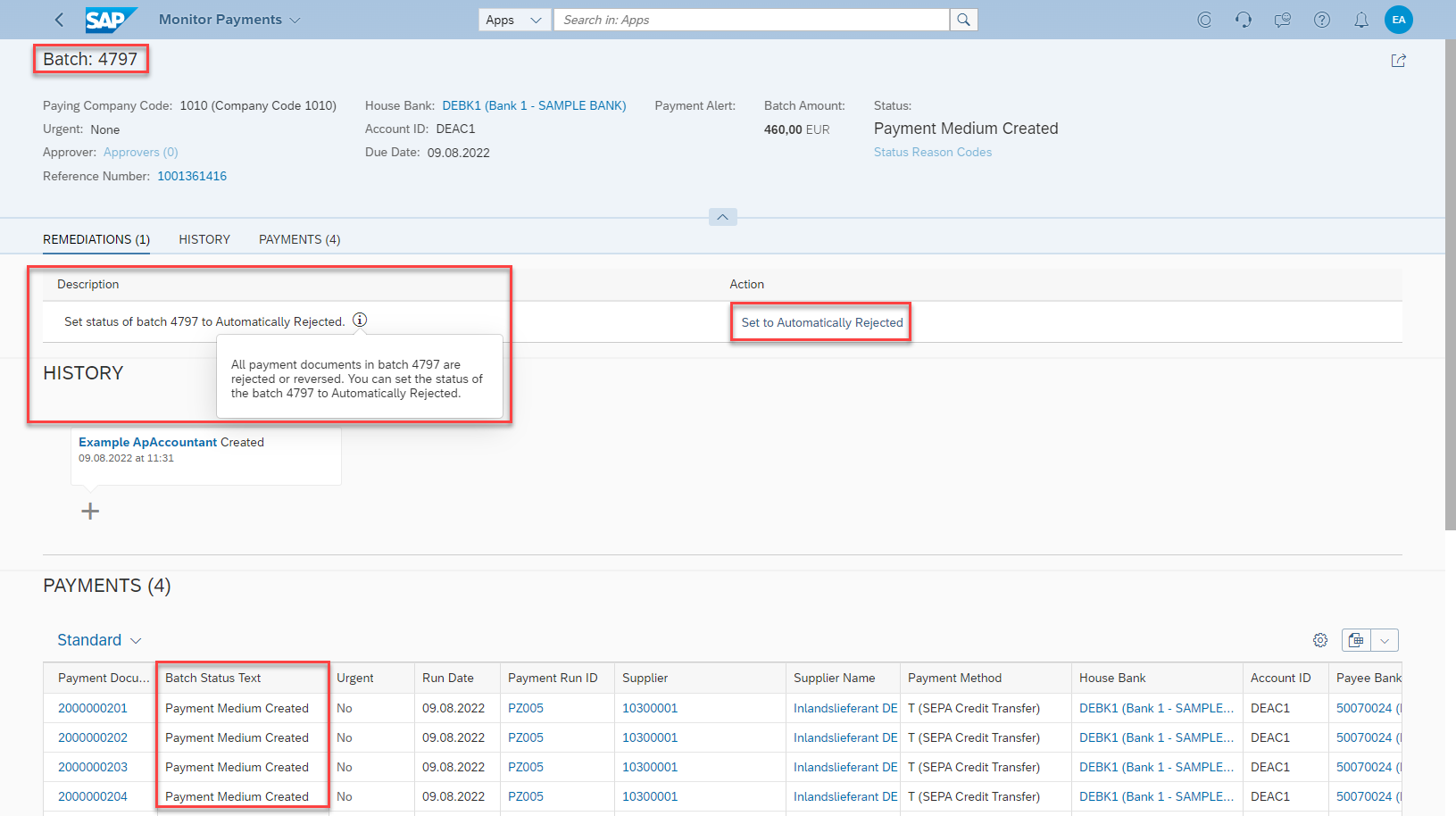1456x816 pixels.
Task: Open payment document 2000000202
Action: 93,737
